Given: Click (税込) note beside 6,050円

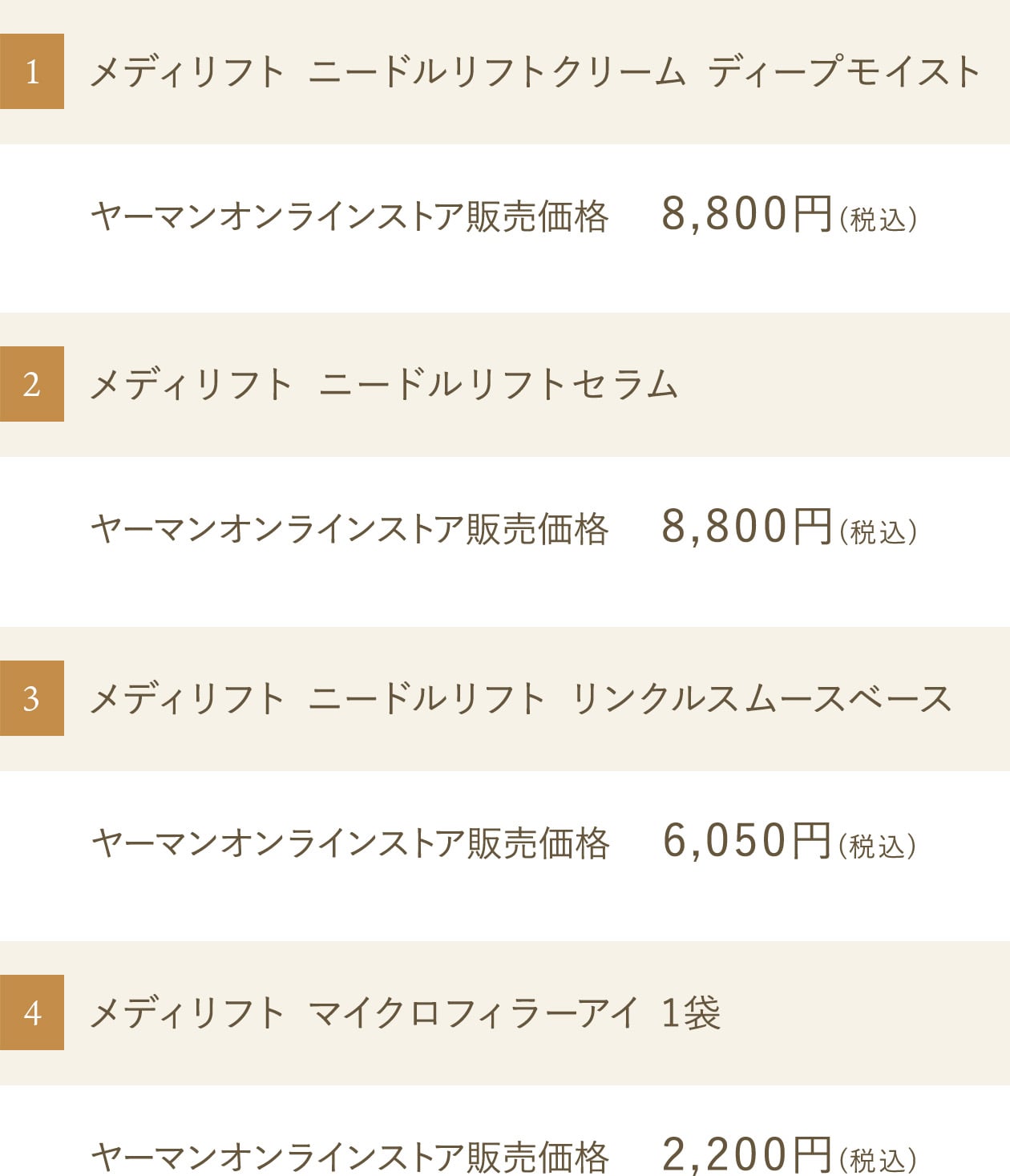Looking at the screenshot, I should pos(878,847).
